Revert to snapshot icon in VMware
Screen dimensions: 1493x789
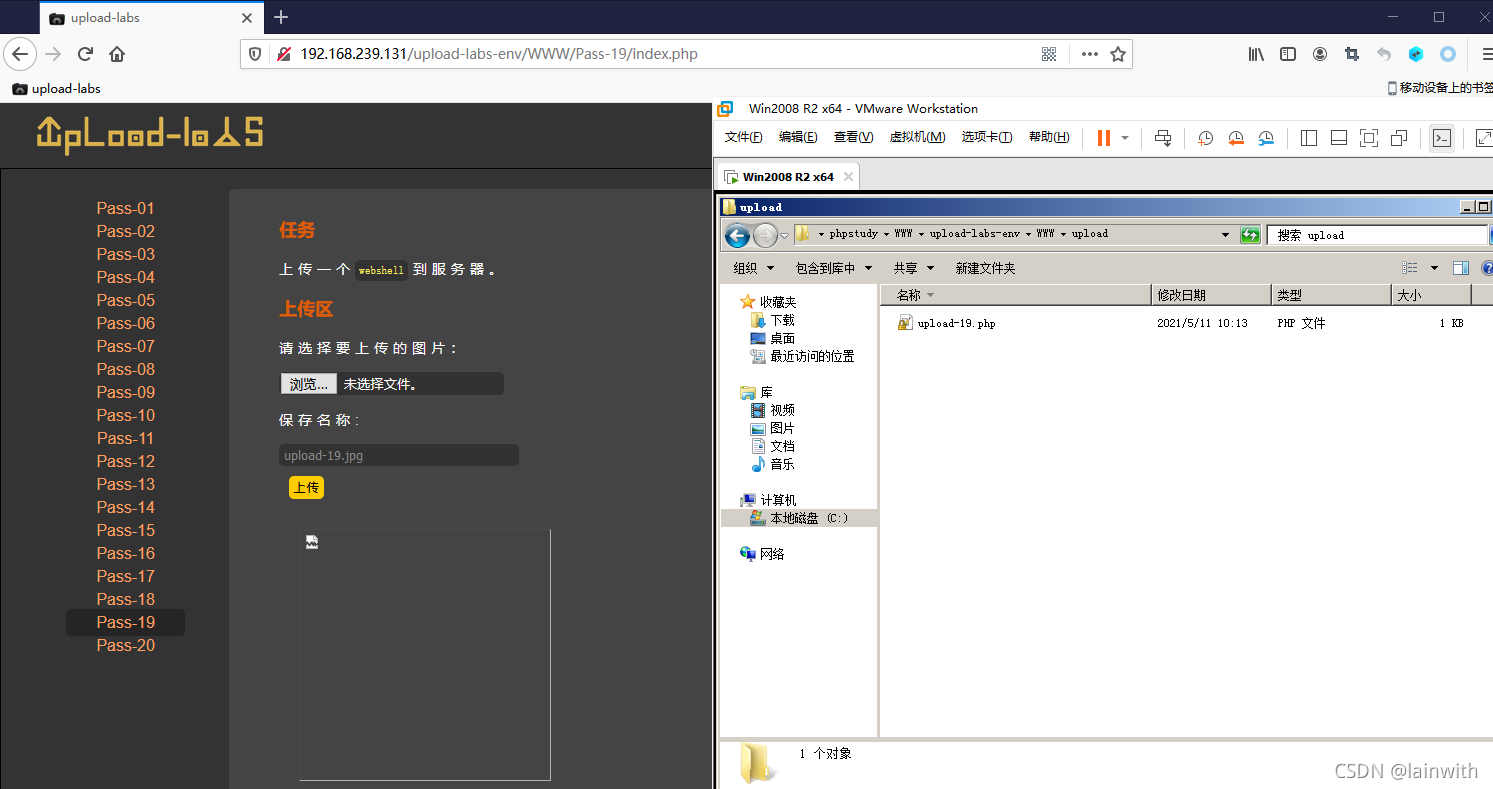point(1236,138)
